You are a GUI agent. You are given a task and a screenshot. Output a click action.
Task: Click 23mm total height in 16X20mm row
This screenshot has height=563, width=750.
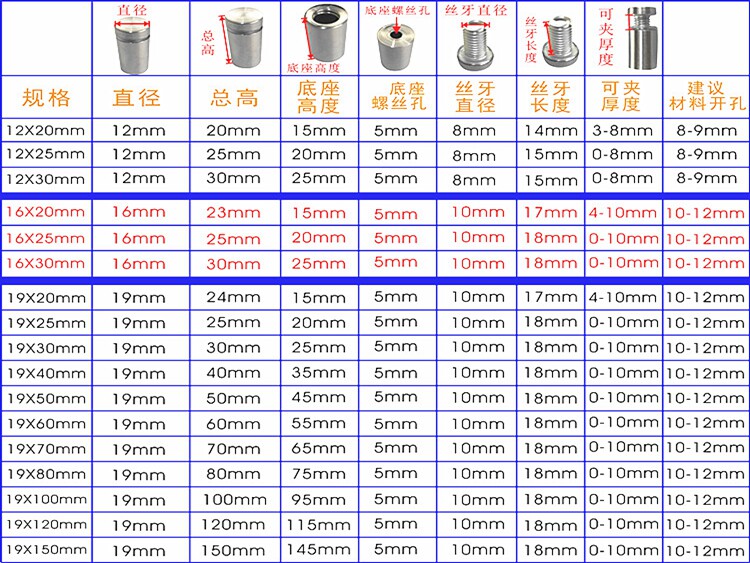[233, 212]
